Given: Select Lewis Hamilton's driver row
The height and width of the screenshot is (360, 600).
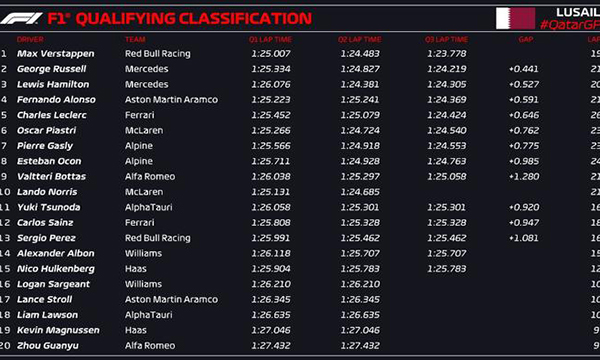Looking at the screenshot, I should click(x=300, y=84).
